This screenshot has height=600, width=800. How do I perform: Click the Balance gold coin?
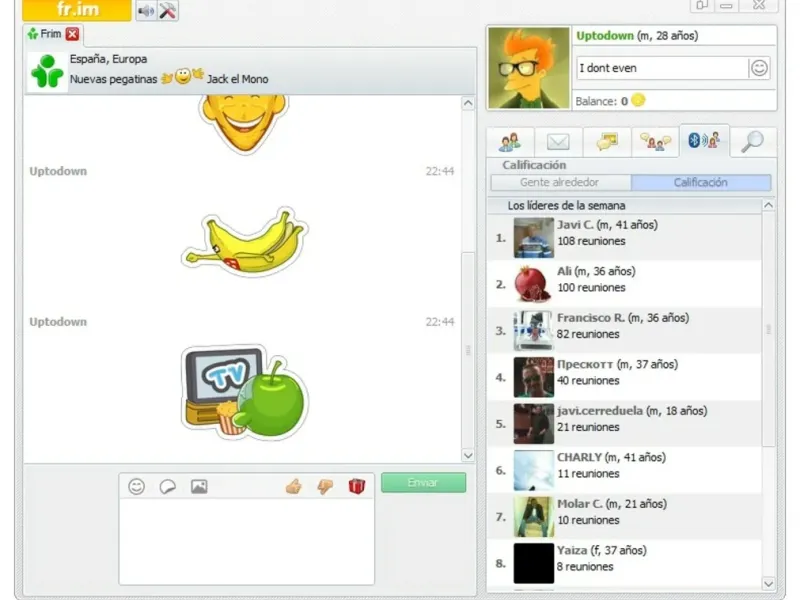(x=638, y=100)
